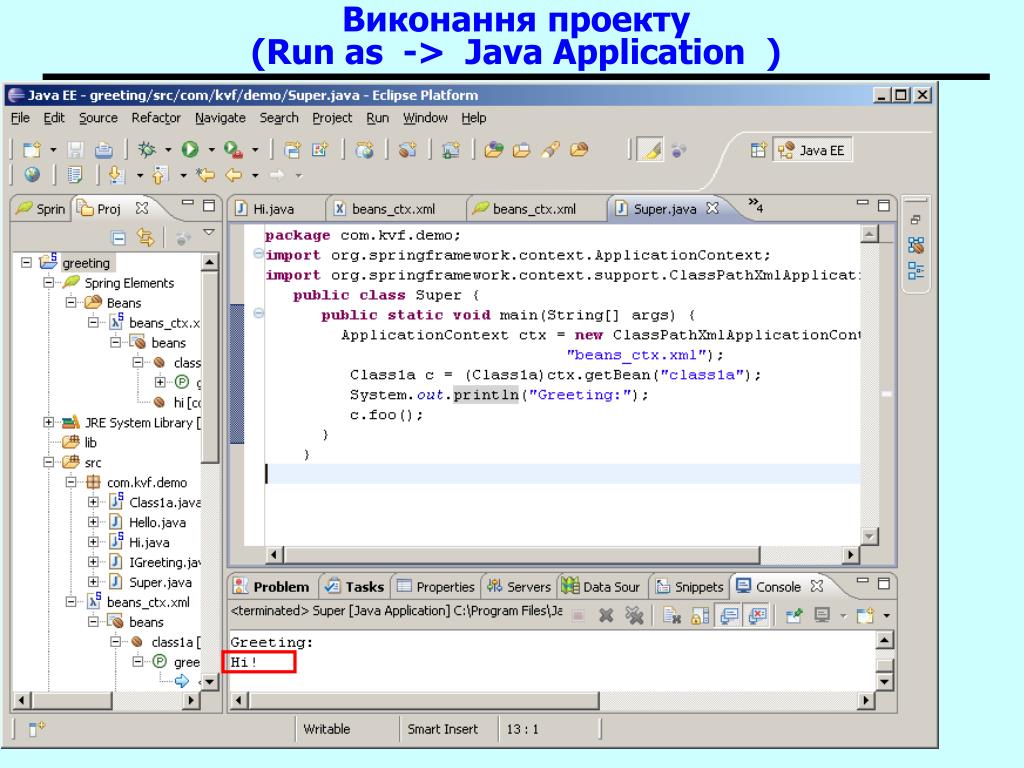Click the Run External Tools icon

pos(233,150)
